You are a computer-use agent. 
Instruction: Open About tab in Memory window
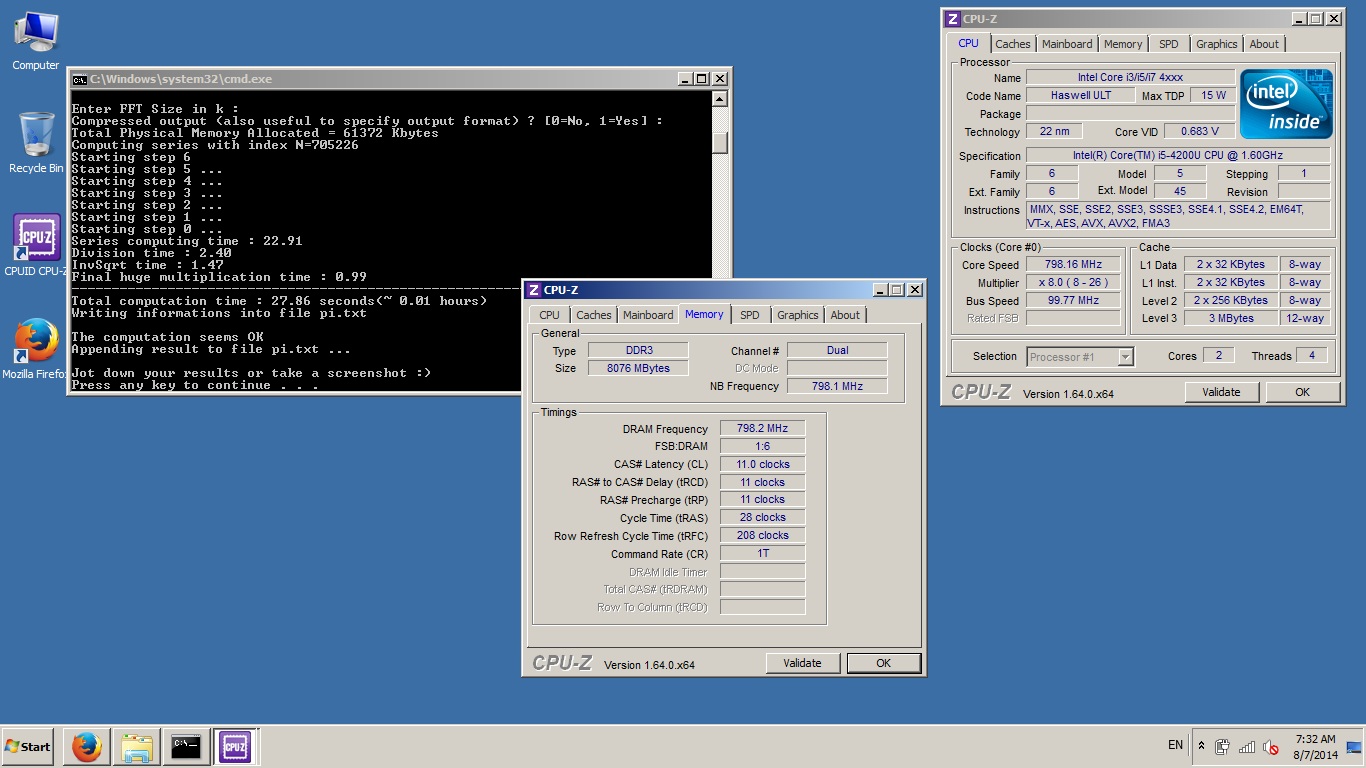(845, 315)
